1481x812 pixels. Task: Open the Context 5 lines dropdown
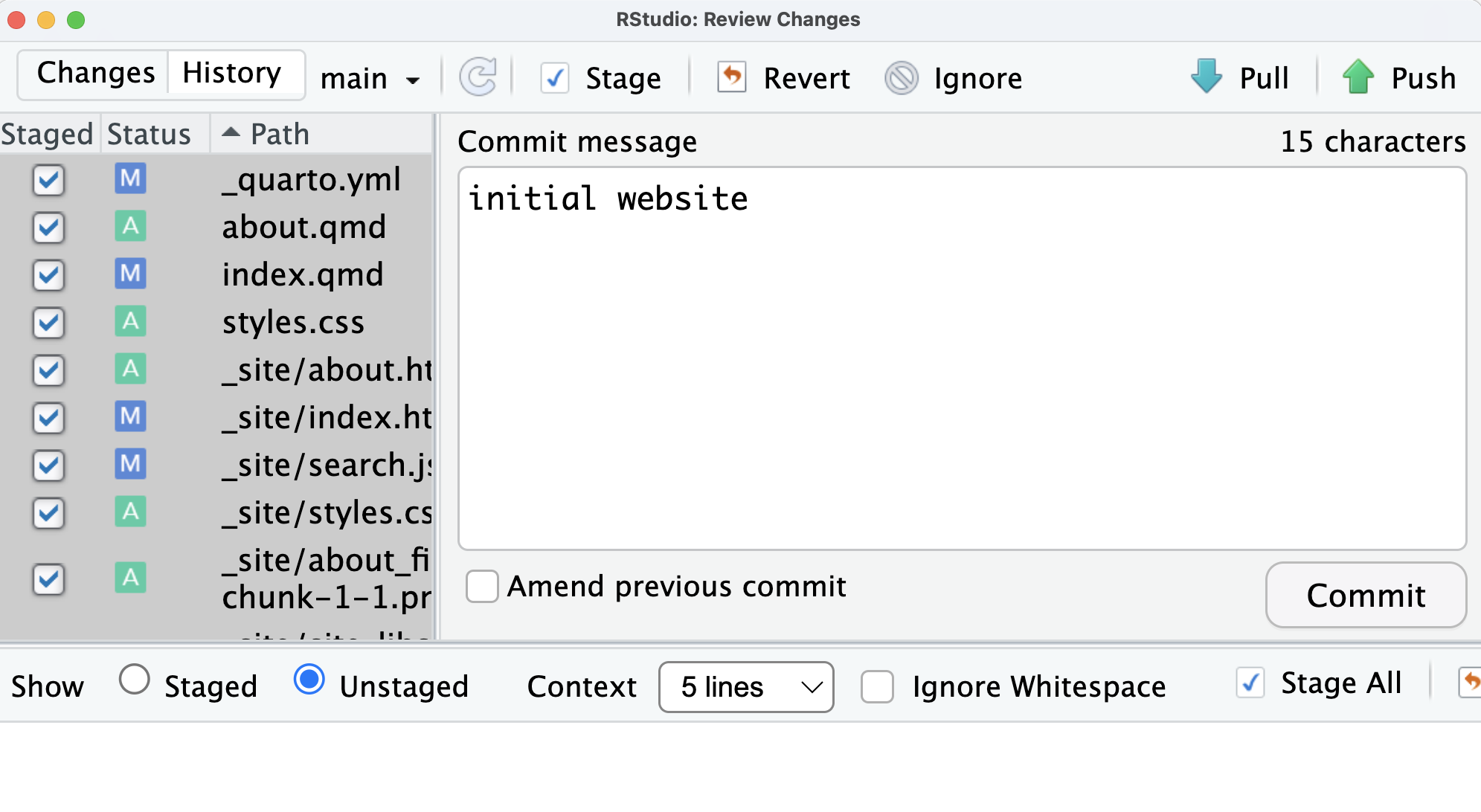pos(745,687)
